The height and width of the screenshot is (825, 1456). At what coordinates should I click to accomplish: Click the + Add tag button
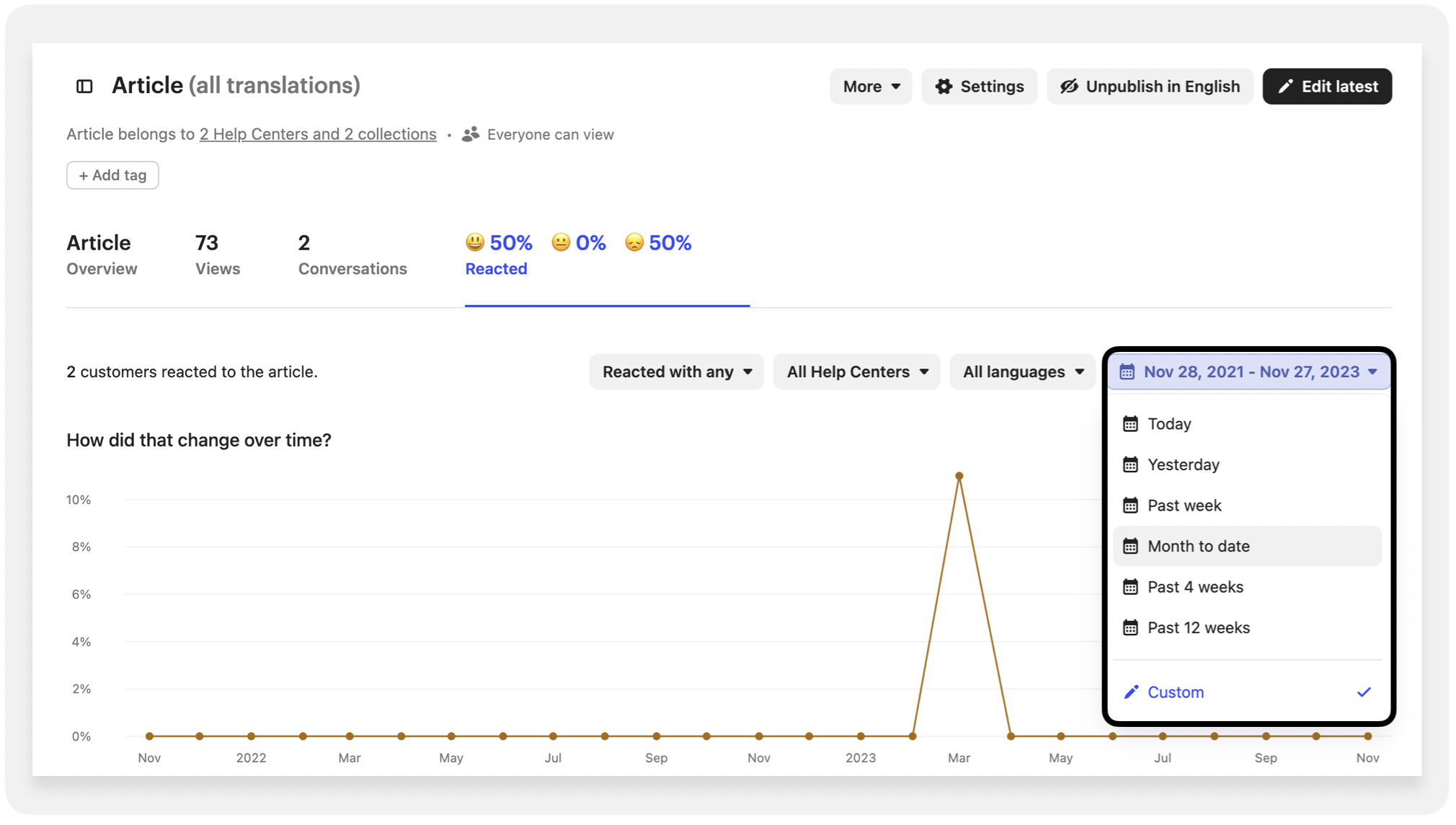click(x=112, y=175)
